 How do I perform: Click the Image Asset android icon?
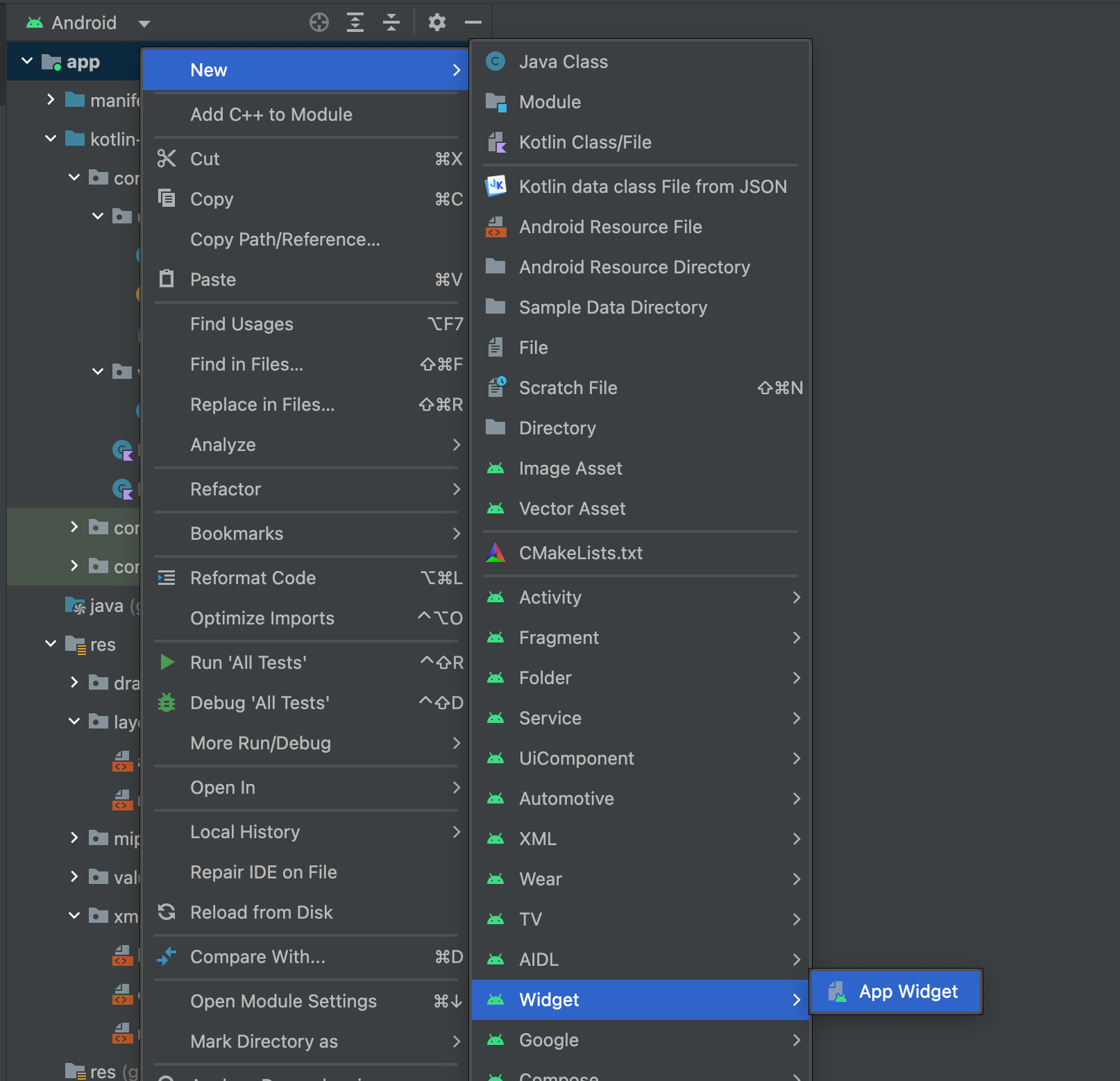coord(495,468)
